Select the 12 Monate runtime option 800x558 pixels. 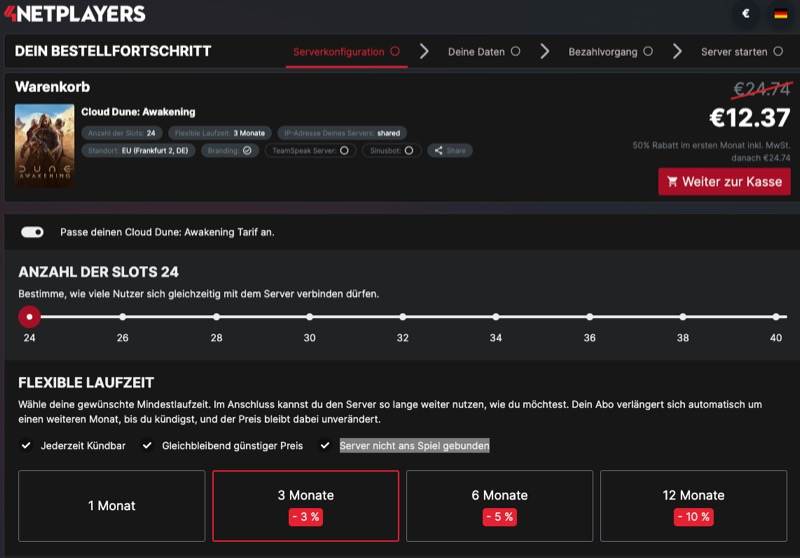tap(693, 505)
